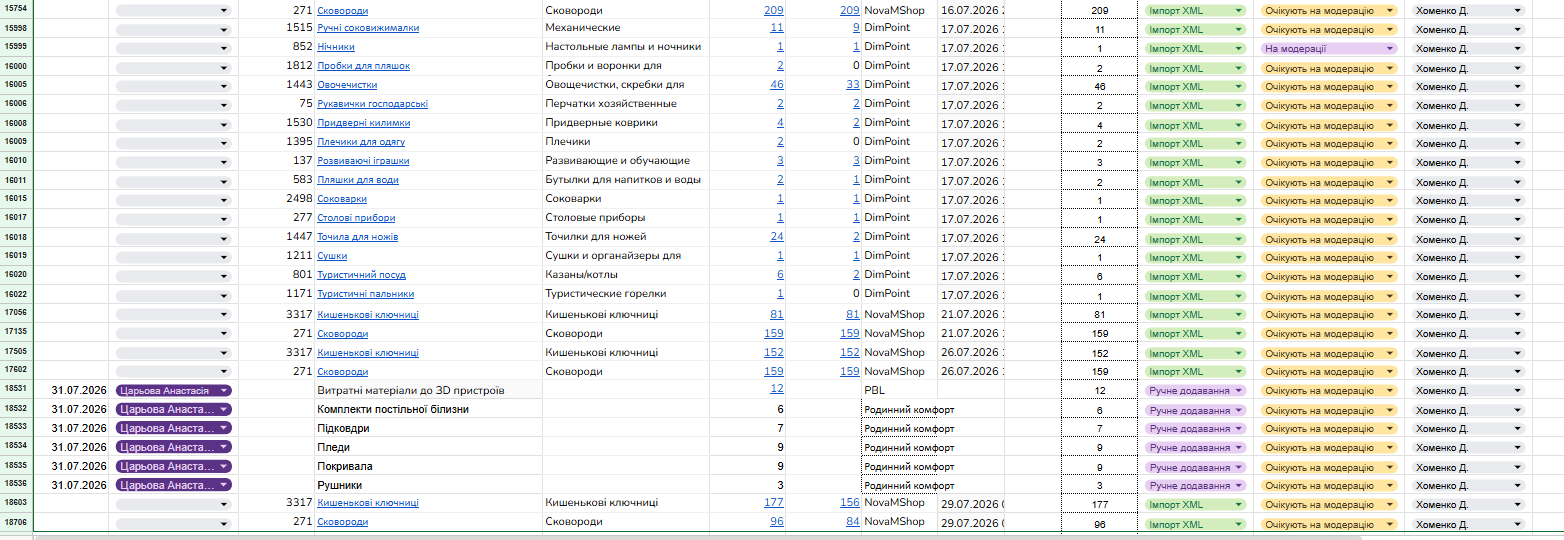Select the 'NovaMShop' cell in row 17602
The width and height of the screenshot is (1564, 540).
[x=899, y=371]
